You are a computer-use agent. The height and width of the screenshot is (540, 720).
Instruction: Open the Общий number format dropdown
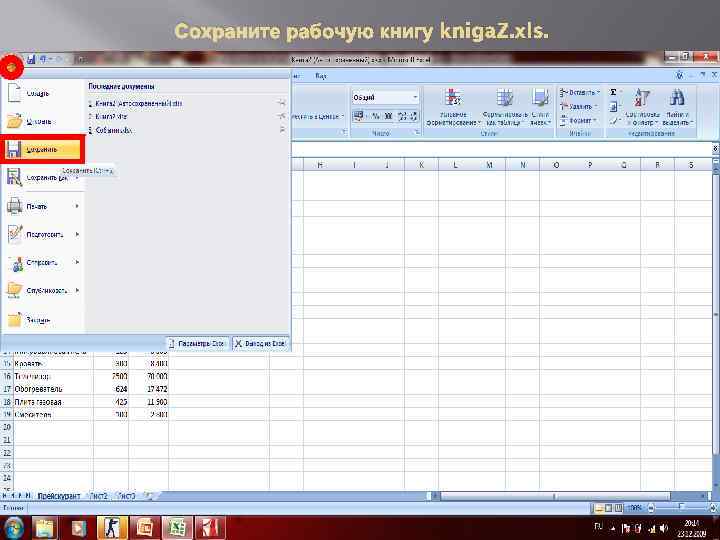pos(415,97)
